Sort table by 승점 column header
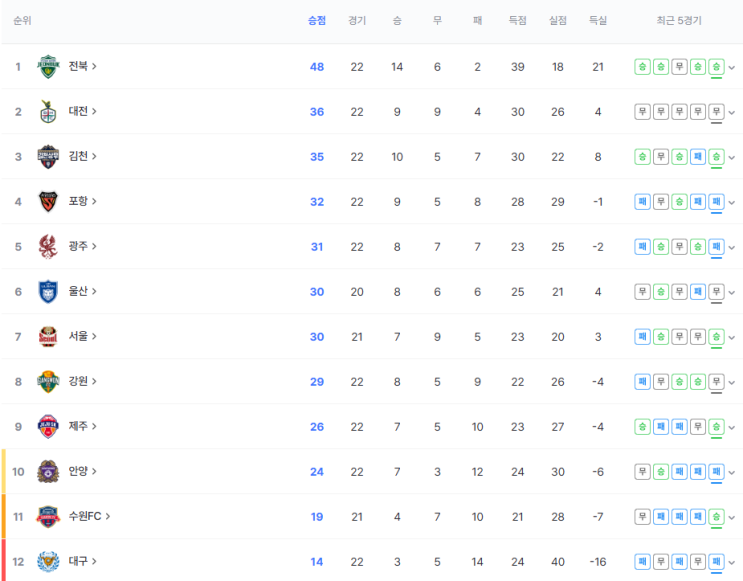 pyautogui.click(x=317, y=20)
